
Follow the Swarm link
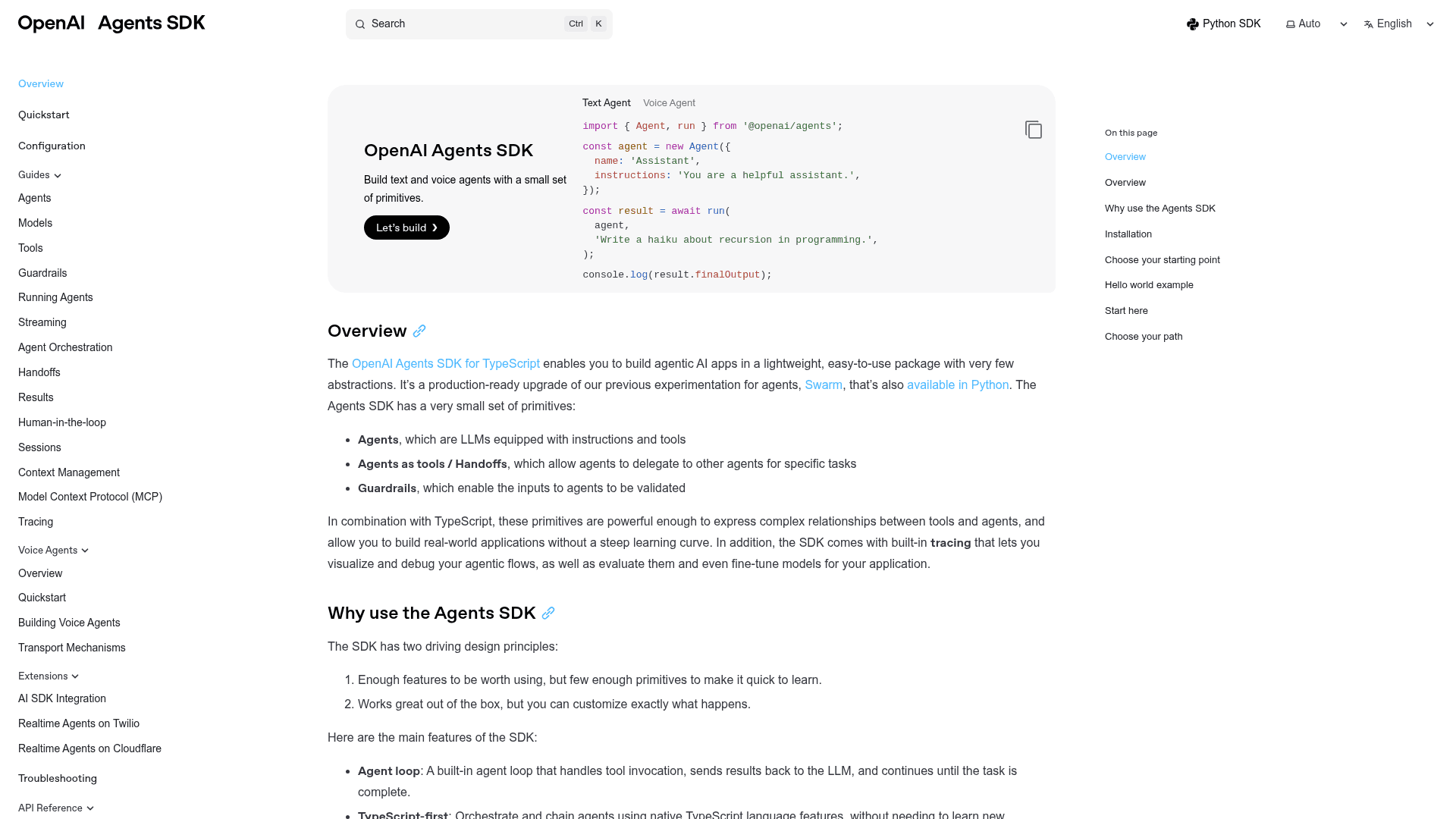coord(824,385)
